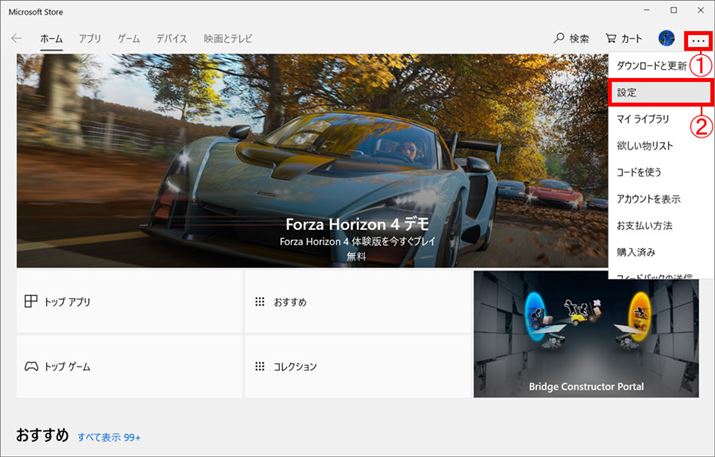715x457 pixels.
Task: Select 購入済み from the menu
Action: tap(661, 252)
